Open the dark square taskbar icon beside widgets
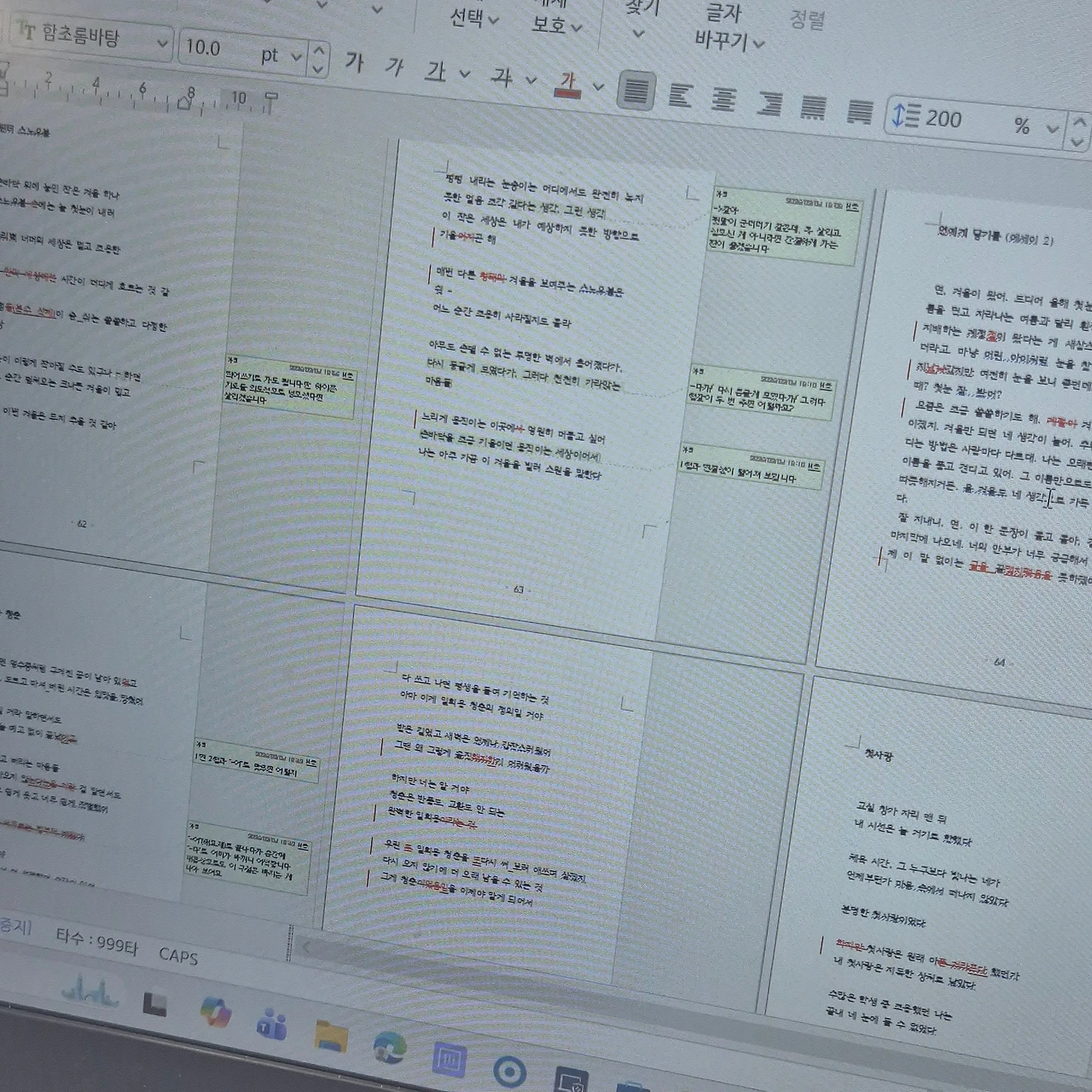This screenshot has width=1092, height=1092. pyautogui.click(x=154, y=1003)
